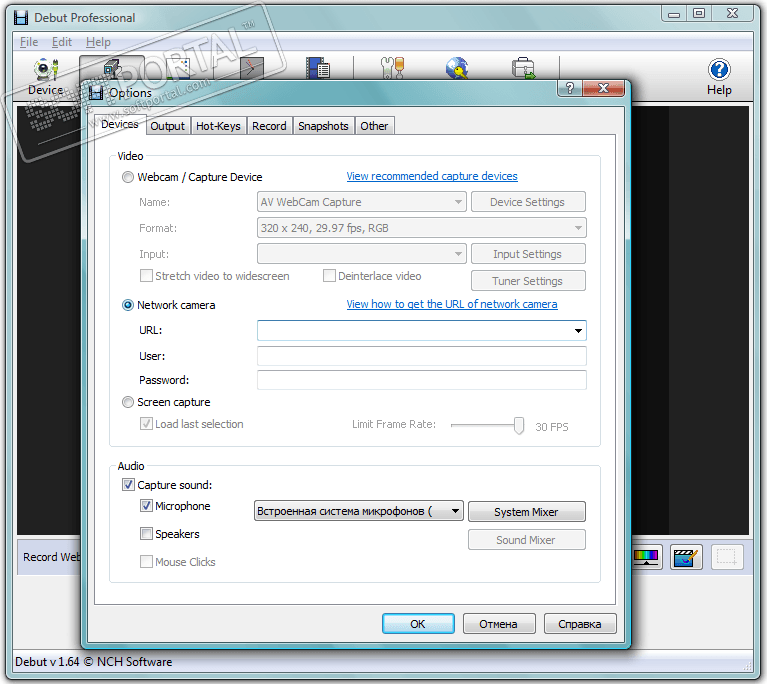Viewport: 767px width, 684px height.
Task: Click into the Password text field
Action: (x=422, y=380)
